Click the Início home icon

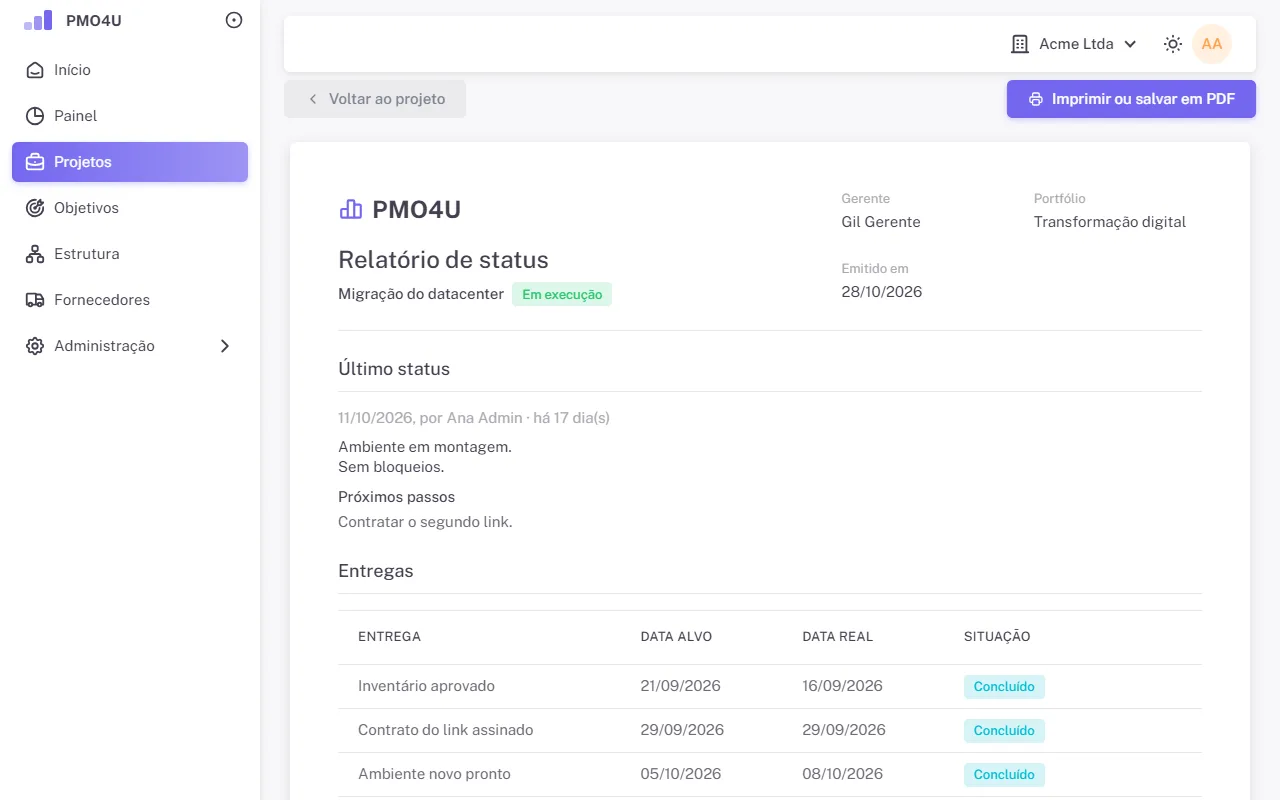[35, 70]
